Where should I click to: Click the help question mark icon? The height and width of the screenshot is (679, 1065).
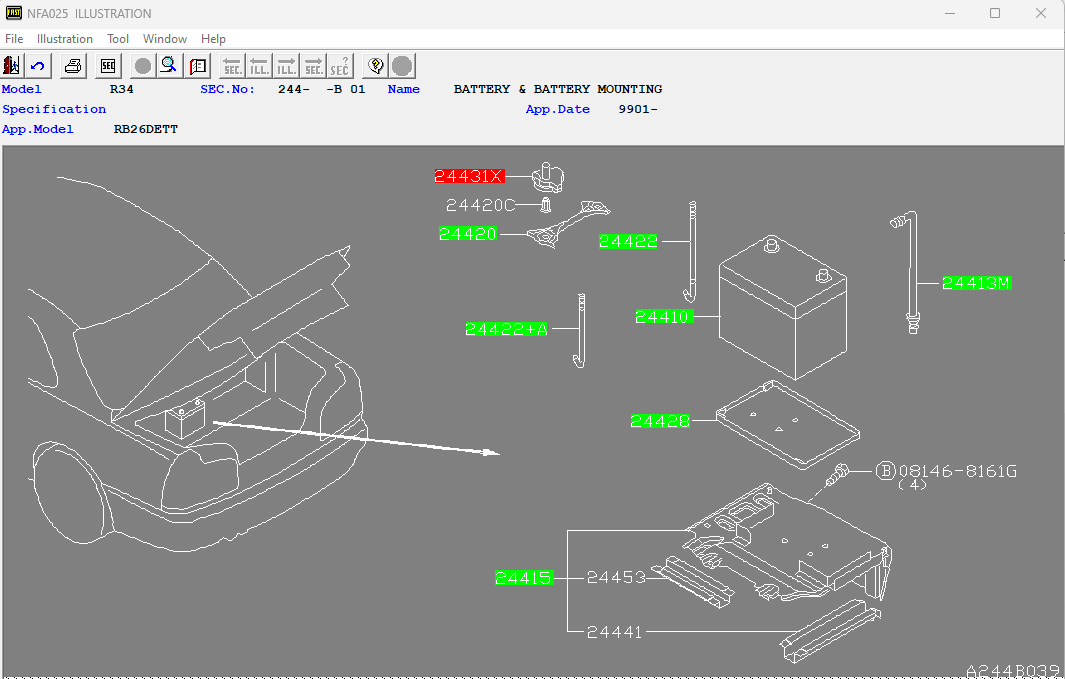tap(375, 66)
